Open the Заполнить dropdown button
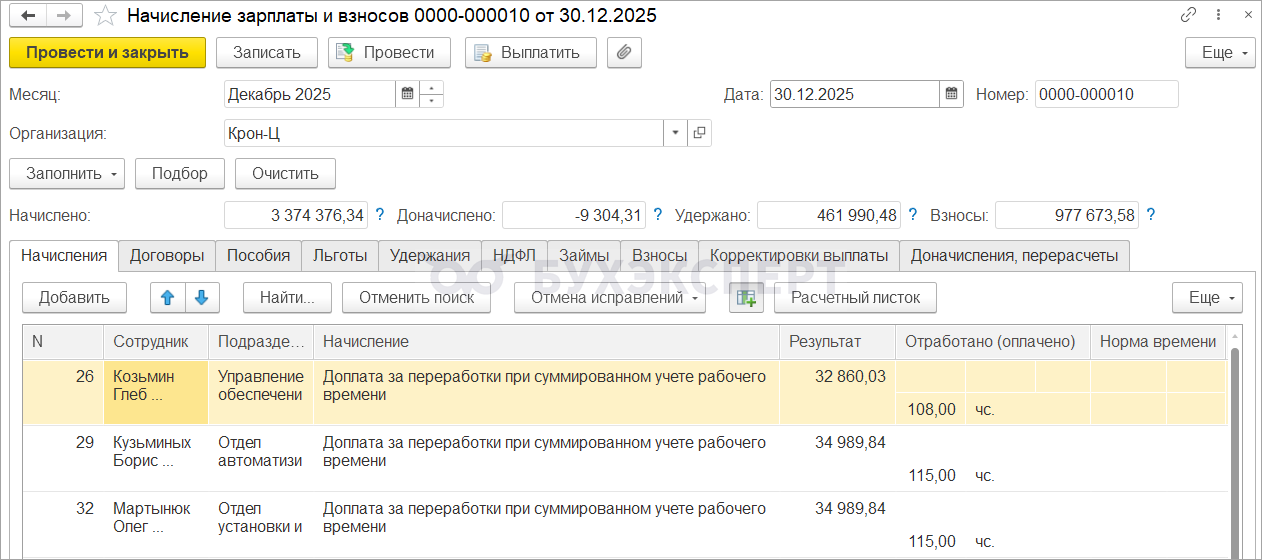Screen dimensions: 1262x560 66,173
